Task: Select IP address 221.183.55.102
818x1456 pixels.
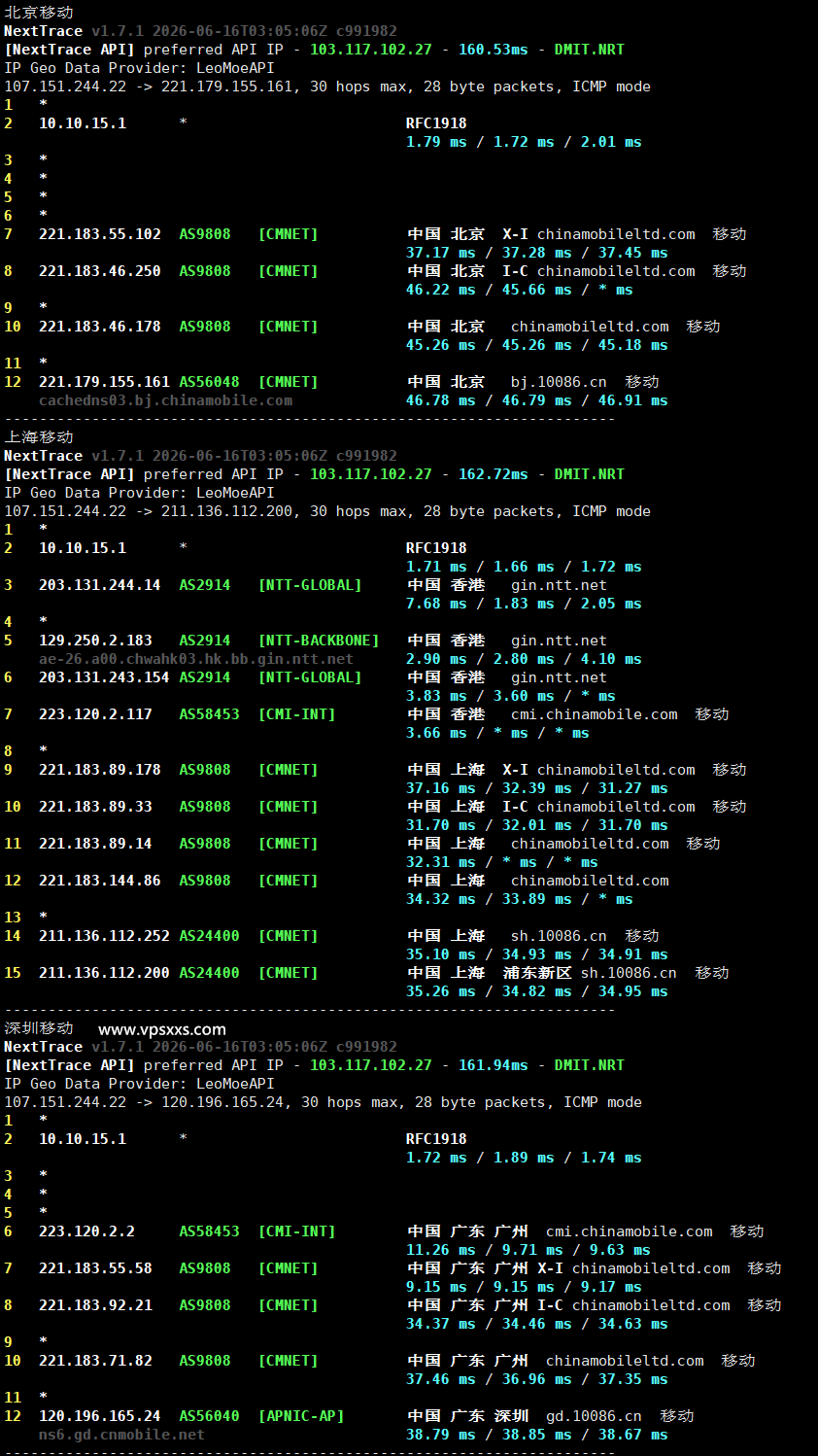Action: click(100, 234)
